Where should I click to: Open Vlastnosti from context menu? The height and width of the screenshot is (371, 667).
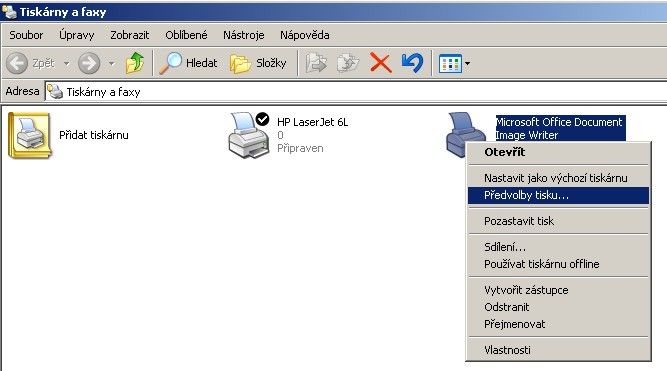(x=558, y=350)
